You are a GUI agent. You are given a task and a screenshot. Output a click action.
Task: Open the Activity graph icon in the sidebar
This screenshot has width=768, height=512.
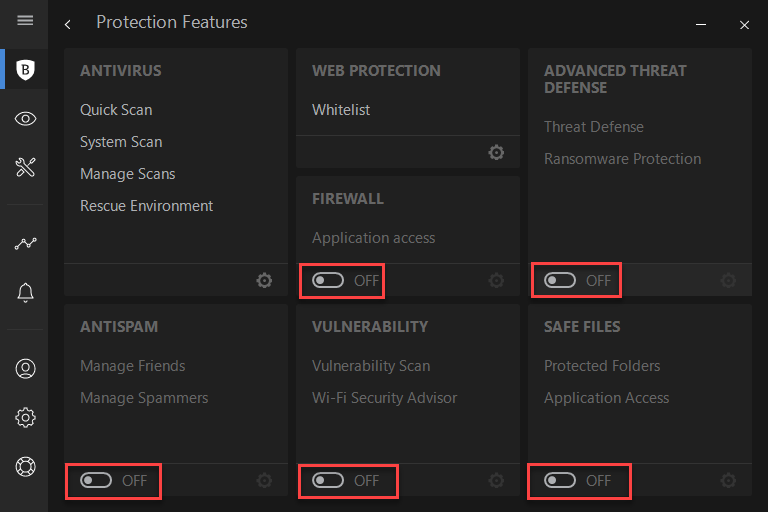(25, 243)
